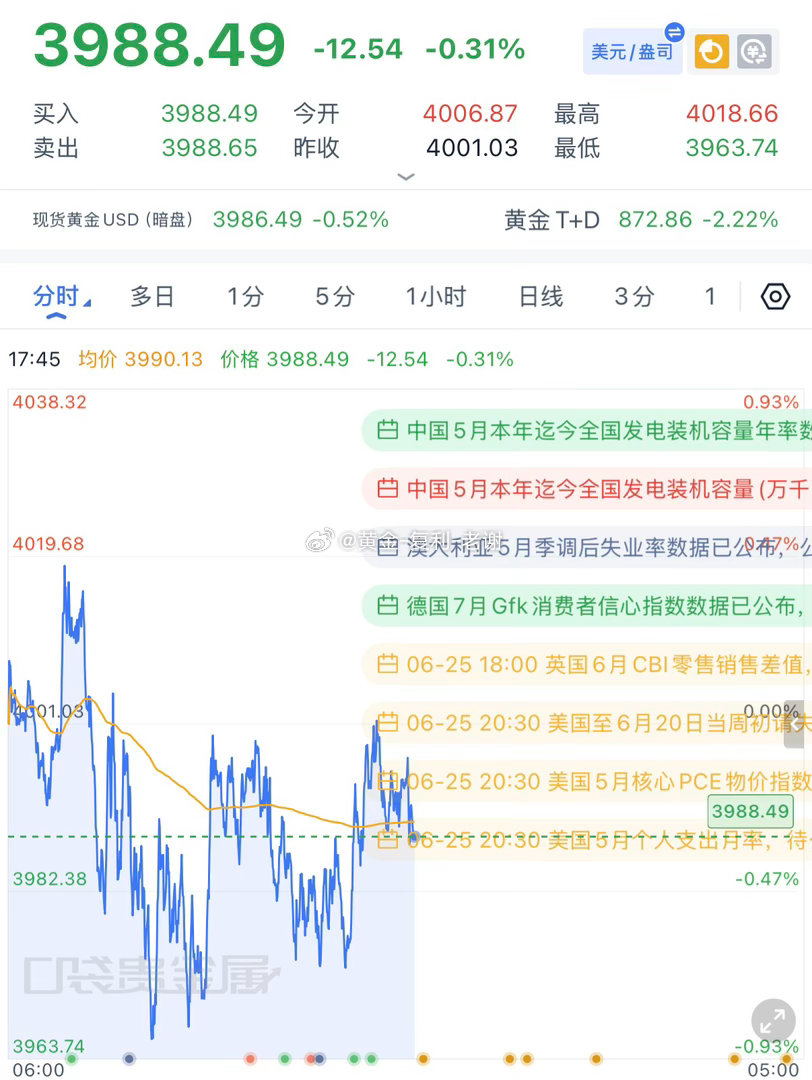Select the 3分 chart tab
This screenshot has width=812, height=1080.
tap(634, 297)
